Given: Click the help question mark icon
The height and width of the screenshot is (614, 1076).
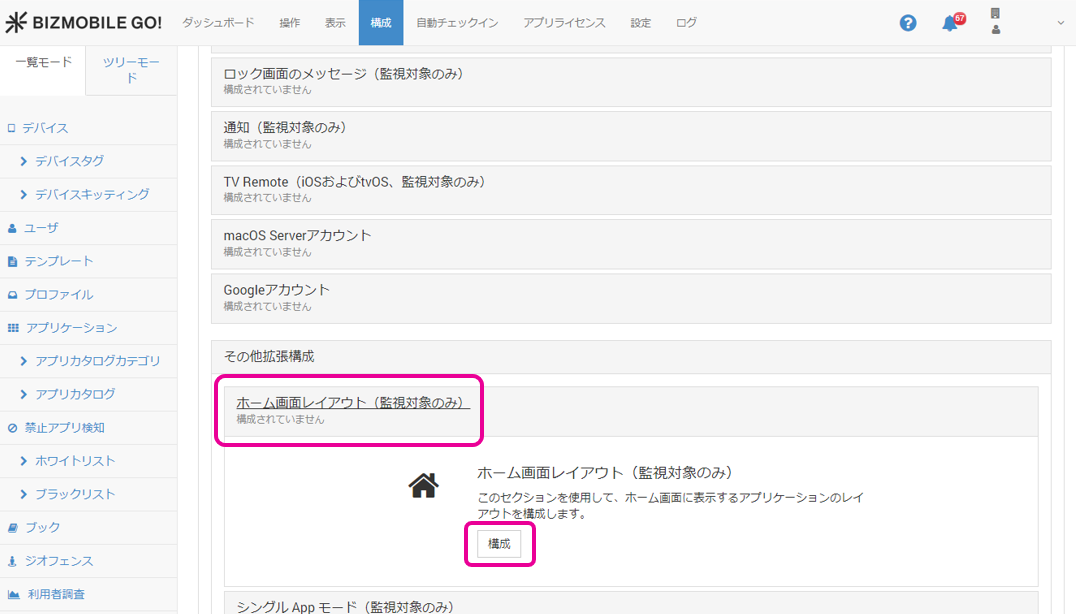Looking at the screenshot, I should [908, 23].
